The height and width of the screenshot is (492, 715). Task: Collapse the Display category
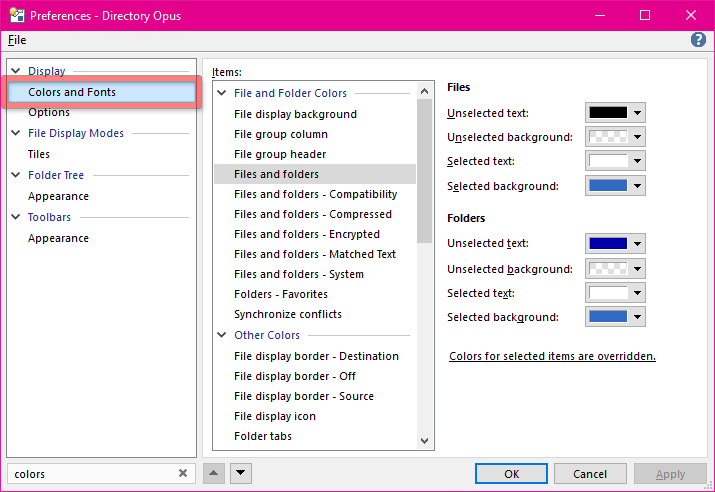tap(16, 71)
